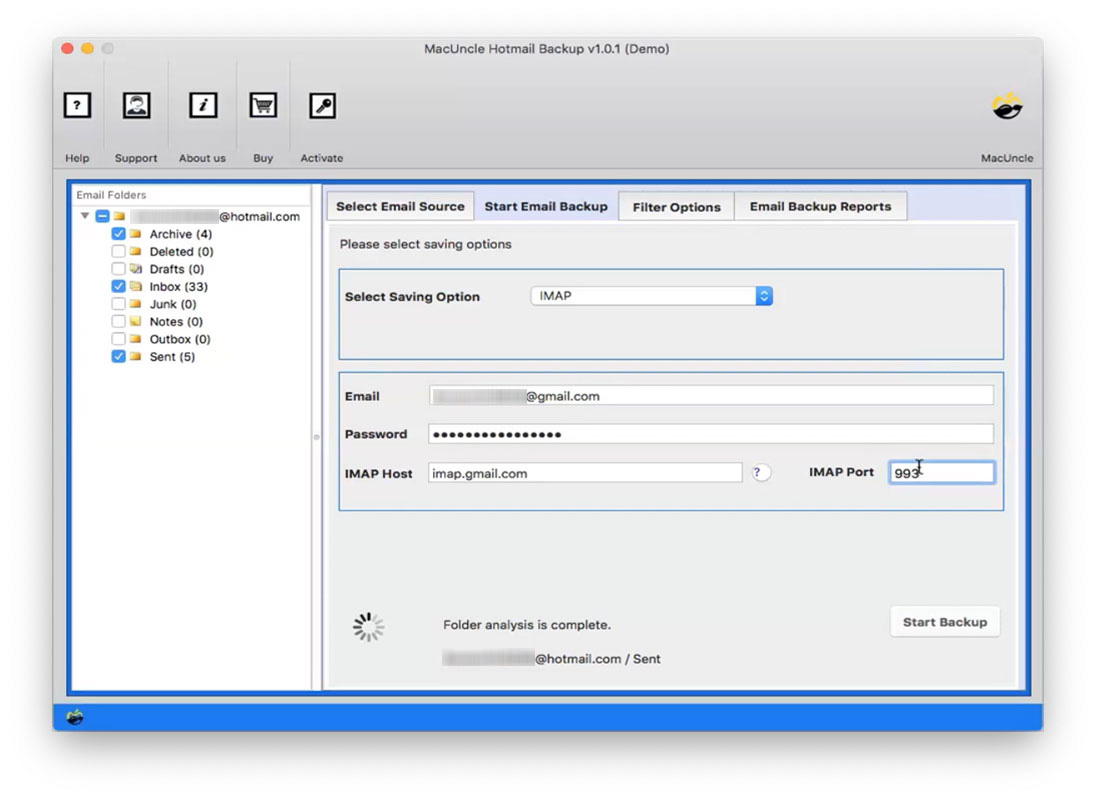Open the Select Saving Option dropdown
The image size is (1096, 799).
coord(651,295)
